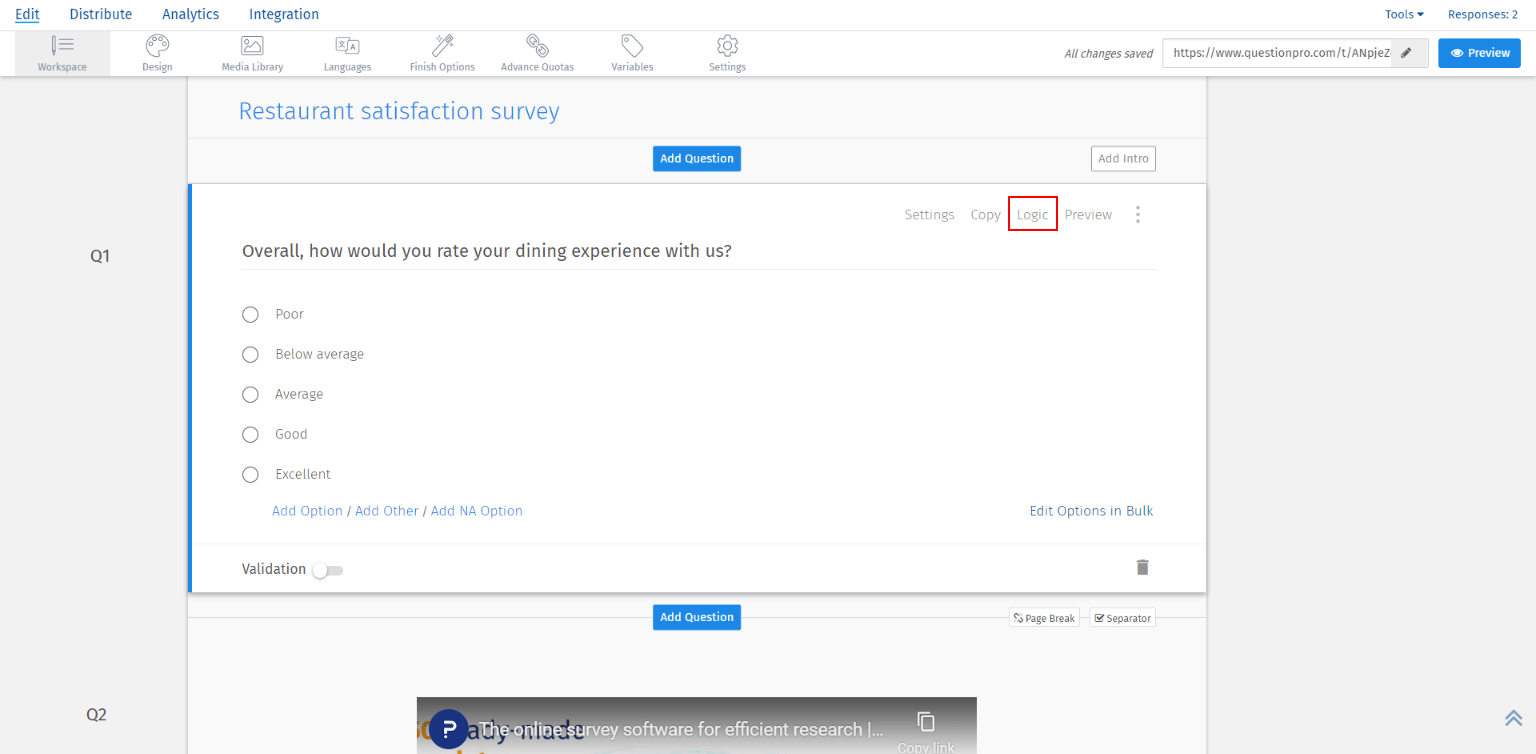
Task: Open the Languages settings
Action: tap(347, 52)
